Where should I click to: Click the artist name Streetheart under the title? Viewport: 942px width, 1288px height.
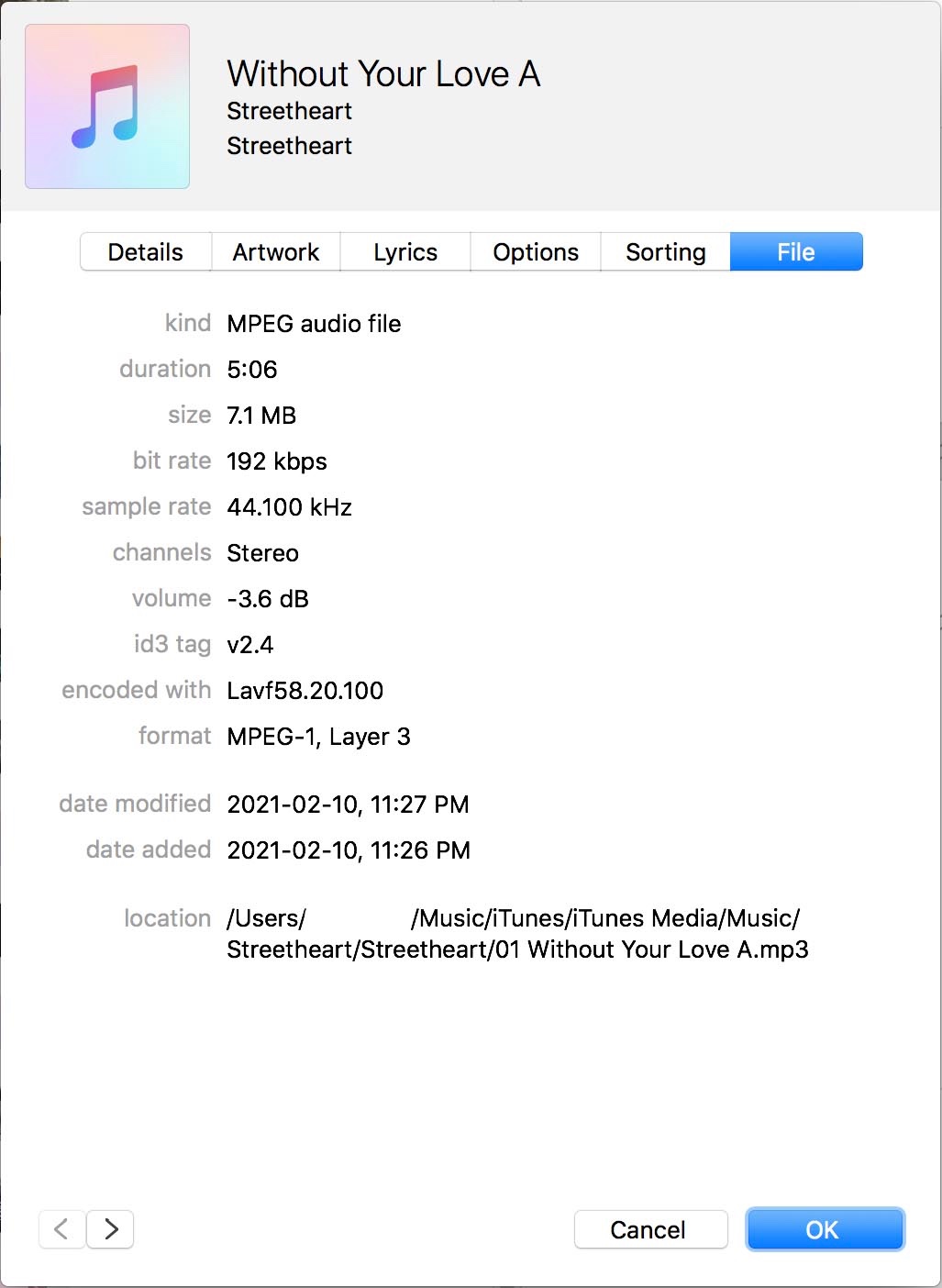(290, 111)
